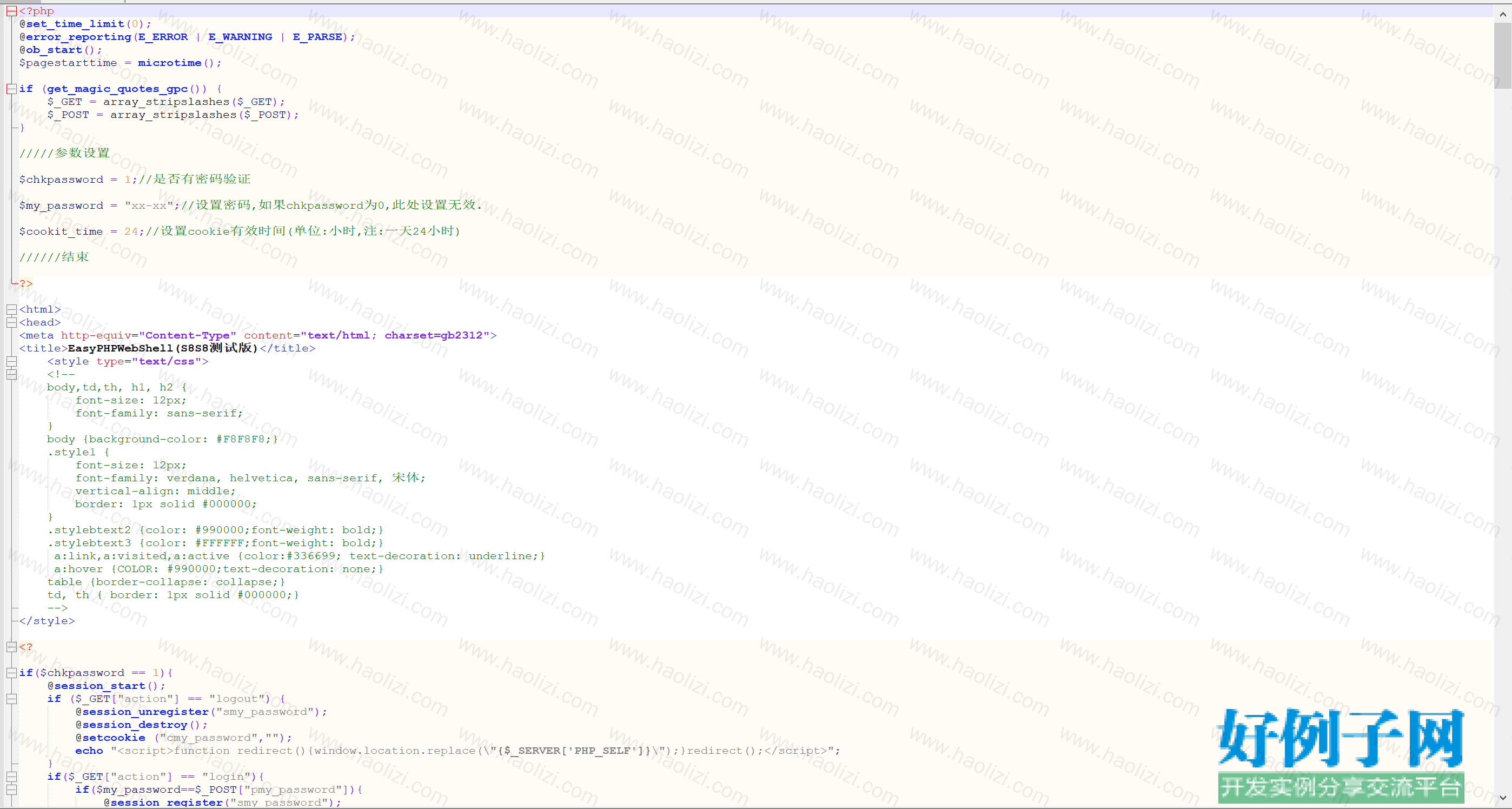Click the "@session_unregister("smy_password");" line

[x=201, y=712]
